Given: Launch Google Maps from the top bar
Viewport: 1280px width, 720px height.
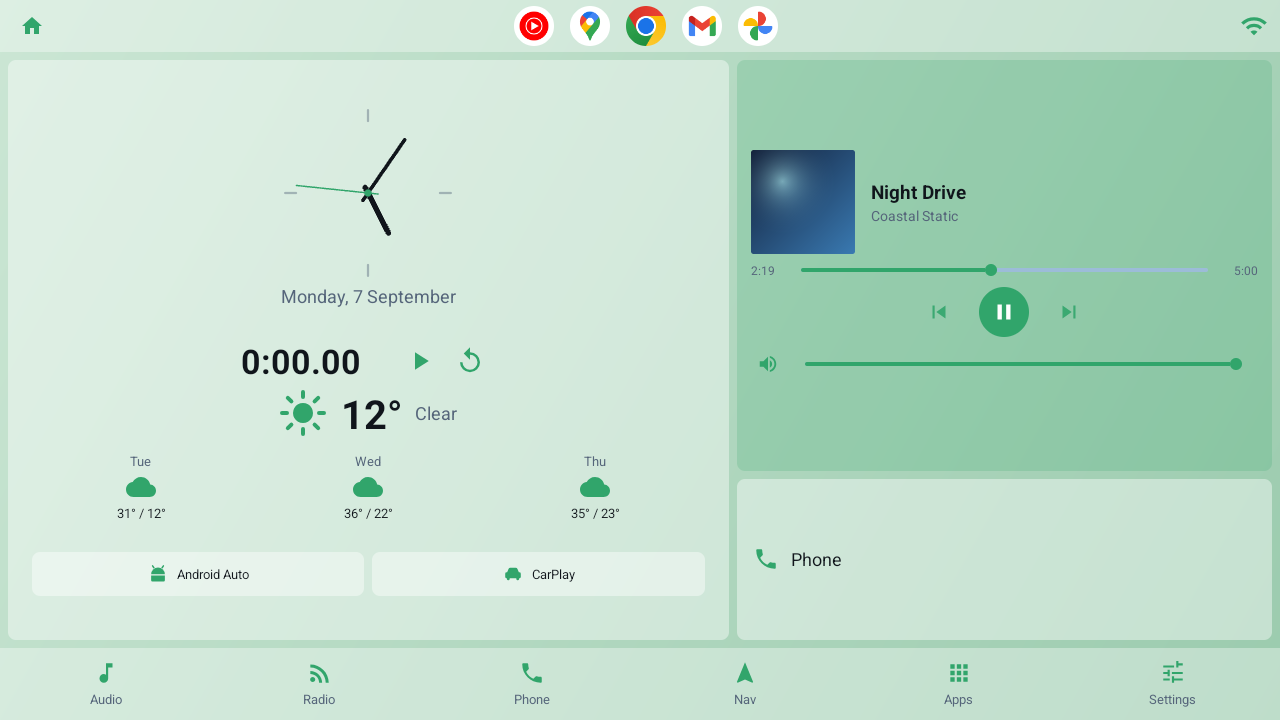Looking at the screenshot, I should pos(590,26).
